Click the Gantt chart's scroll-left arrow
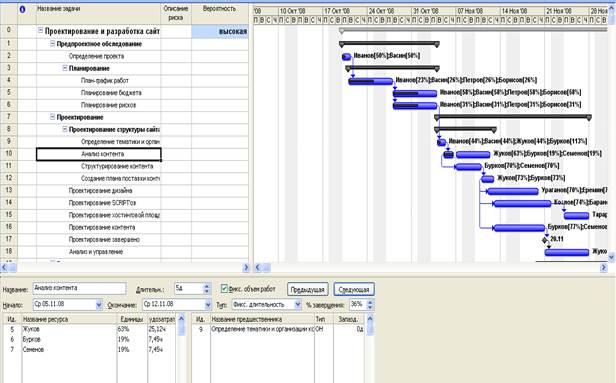Image resolution: width=616 pixels, height=383 pixels. [258, 268]
